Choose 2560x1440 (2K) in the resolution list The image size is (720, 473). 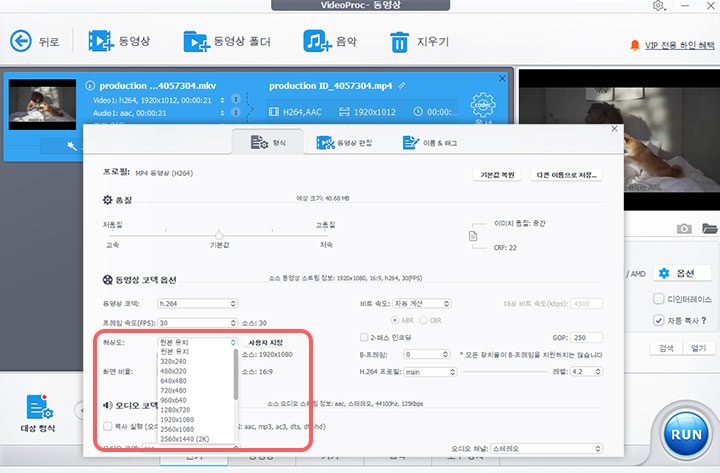pos(185,439)
